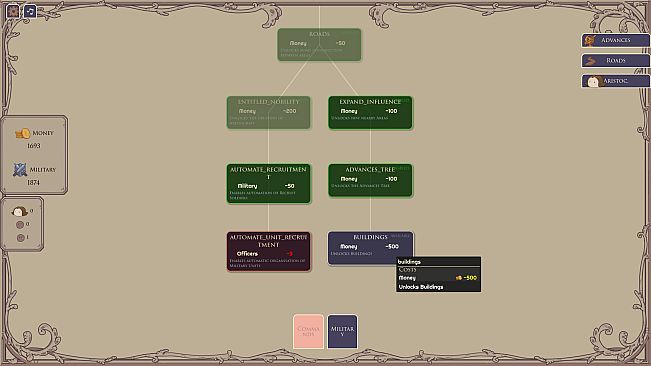
Task: Switch to the Military tab
Action: [342, 332]
